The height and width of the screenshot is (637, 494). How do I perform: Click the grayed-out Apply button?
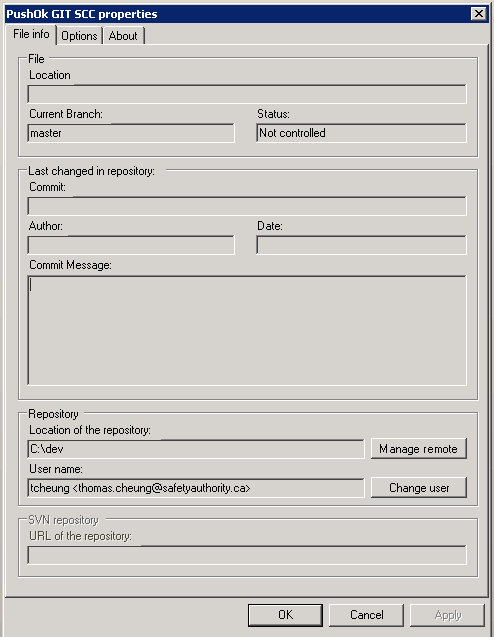[447, 615]
